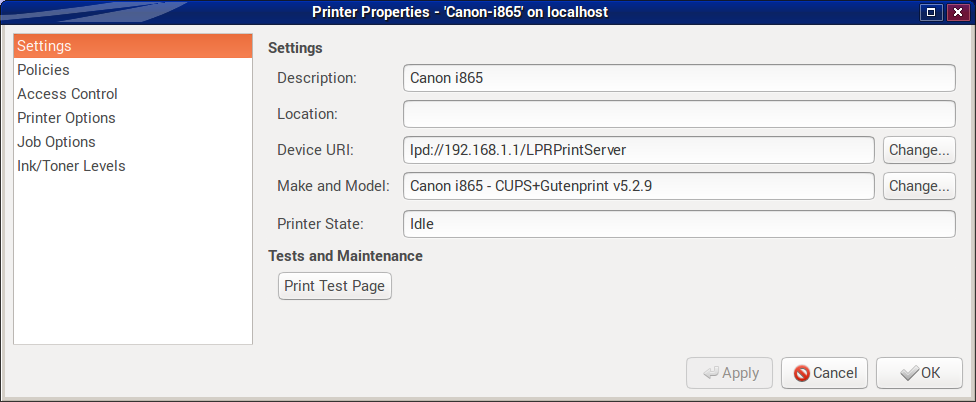Click the Make and Model text field
Screen dimensions: 976x402
coord(639,186)
